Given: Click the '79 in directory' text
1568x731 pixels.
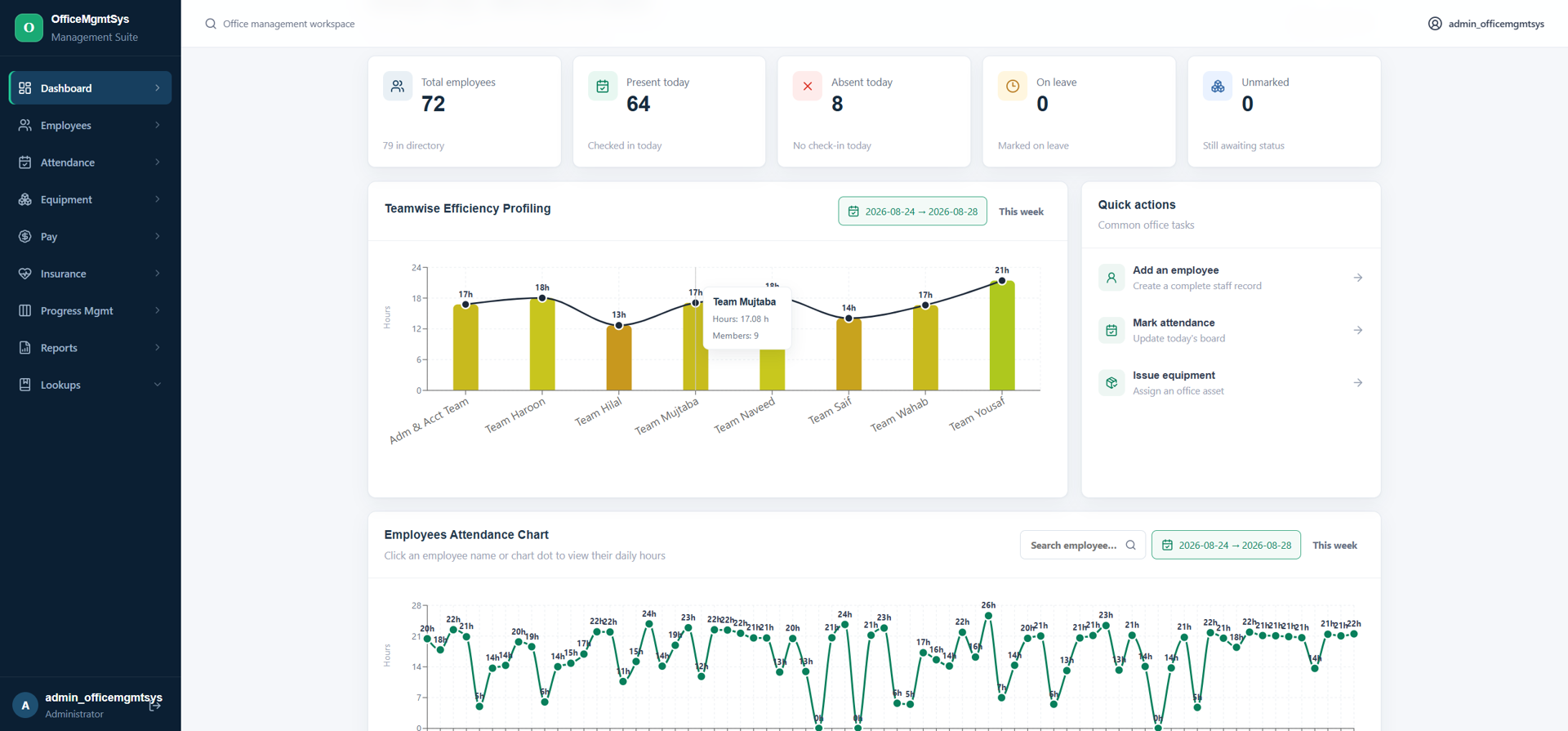Looking at the screenshot, I should point(413,145).
